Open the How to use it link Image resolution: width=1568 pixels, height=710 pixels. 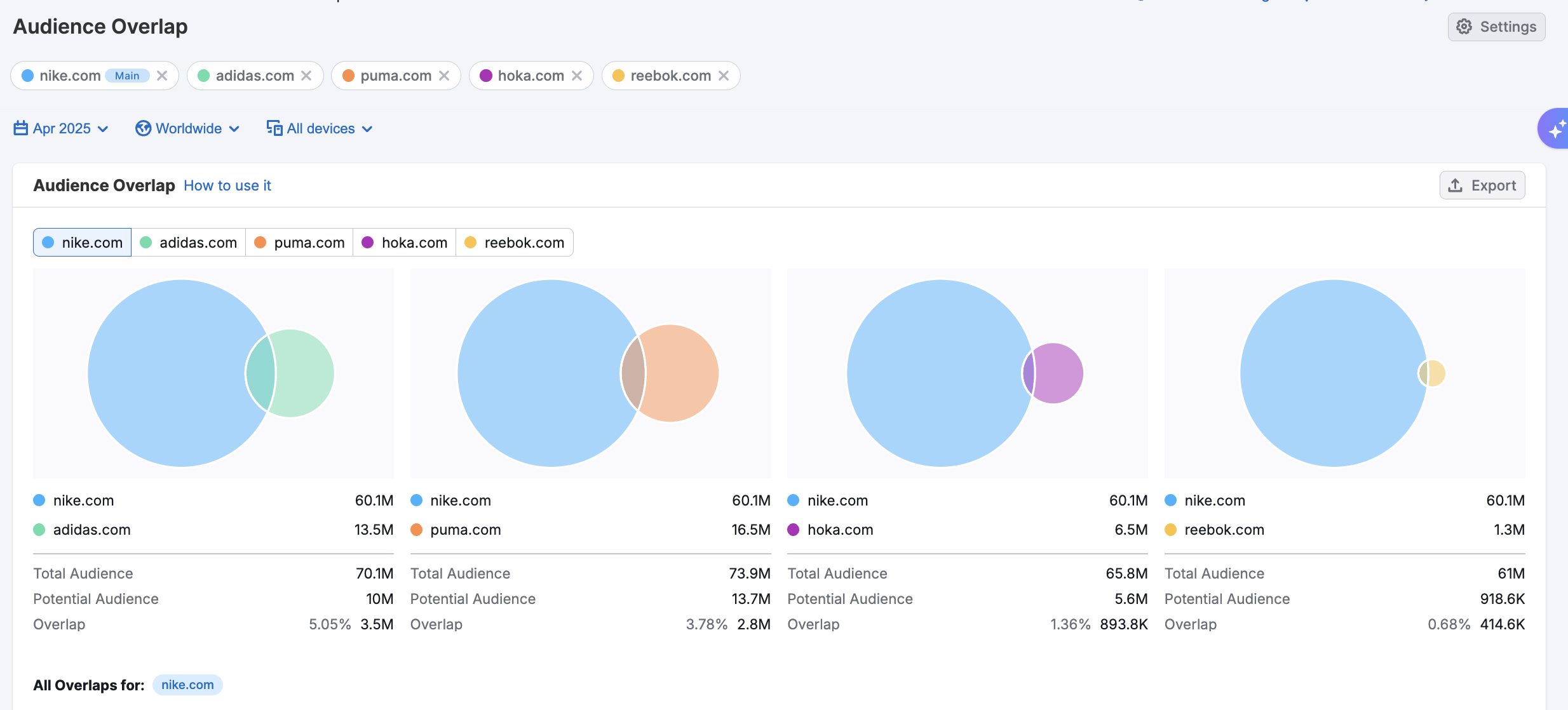coord(227,185)
